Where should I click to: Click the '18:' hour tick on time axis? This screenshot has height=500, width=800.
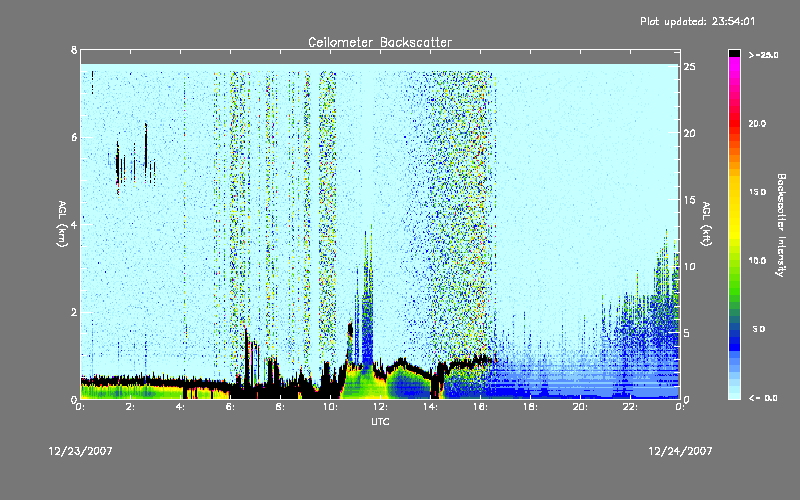coord(531,407)
